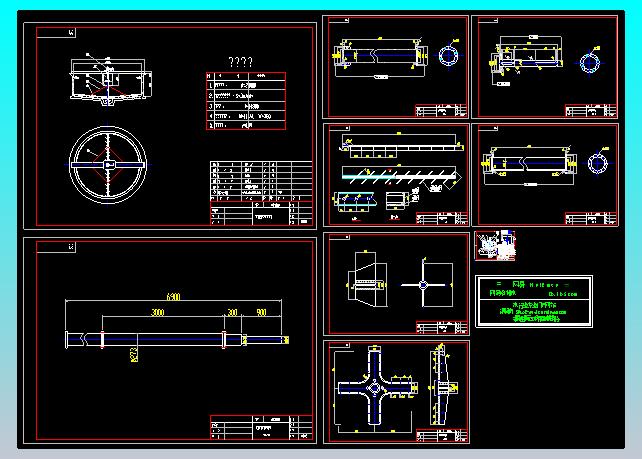The image size is (642, 459).
Task: Select the plus-shaped hub end view
Action: click(424, 285)
